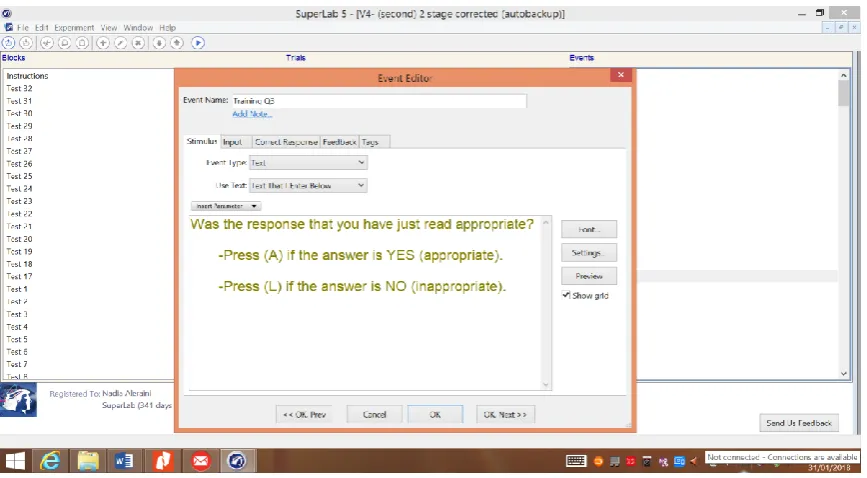
Task: Select the Instructions block
Action: pos(28,76)
